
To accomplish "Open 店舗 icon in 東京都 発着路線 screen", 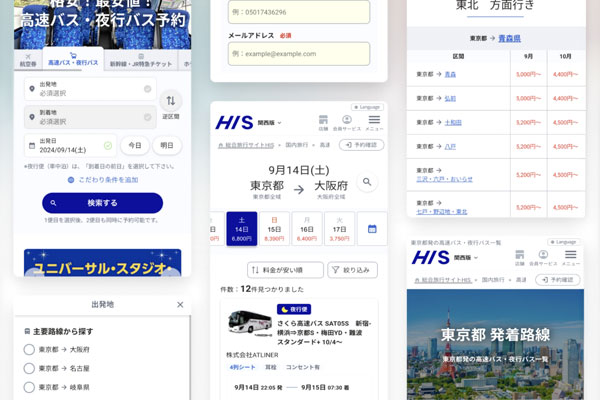I will point(520,255).
